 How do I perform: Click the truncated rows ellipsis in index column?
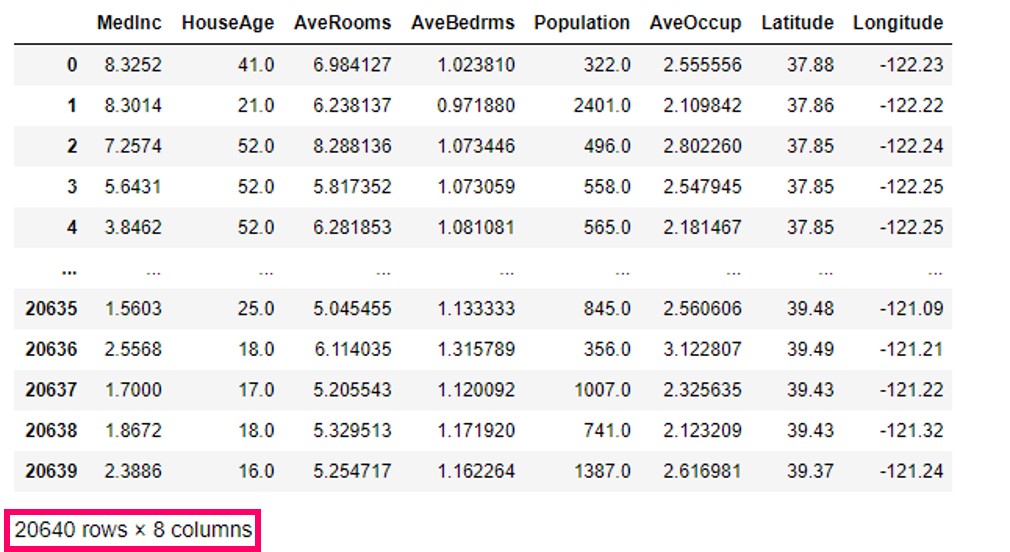pos(70,268)
